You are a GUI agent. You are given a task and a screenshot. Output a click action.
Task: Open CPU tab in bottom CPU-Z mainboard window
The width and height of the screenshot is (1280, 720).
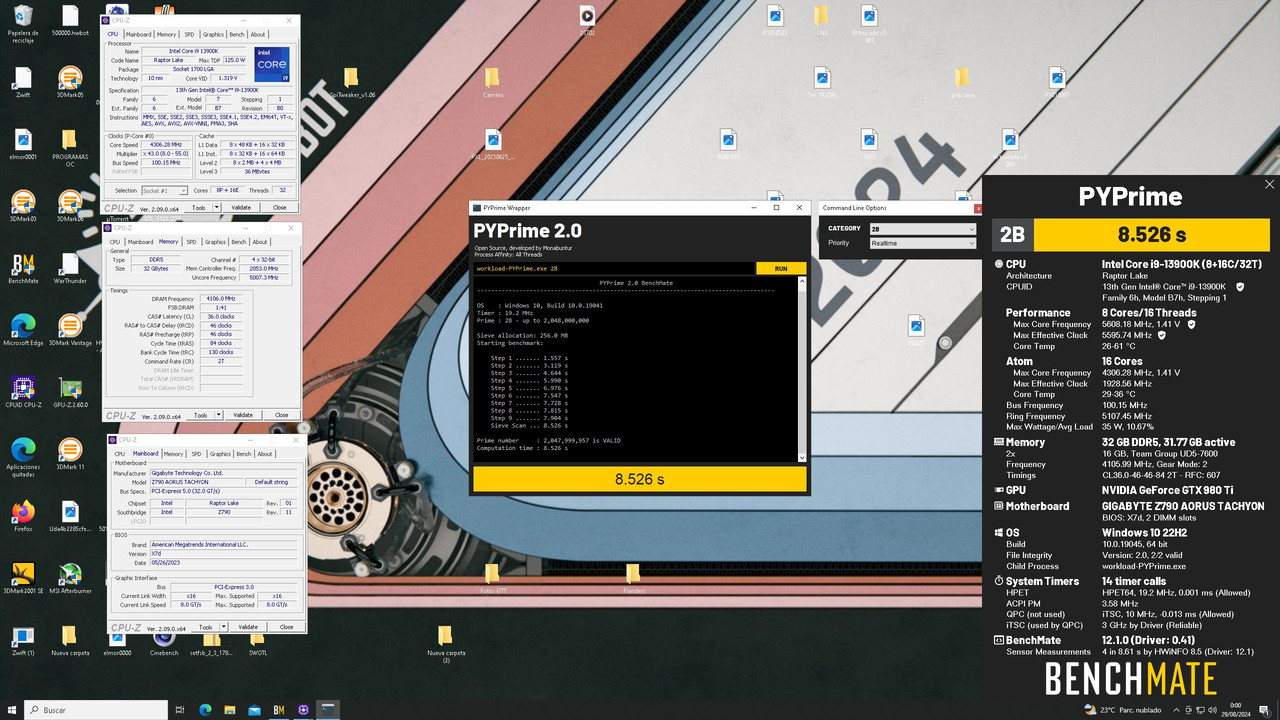[x=119, y=454]
